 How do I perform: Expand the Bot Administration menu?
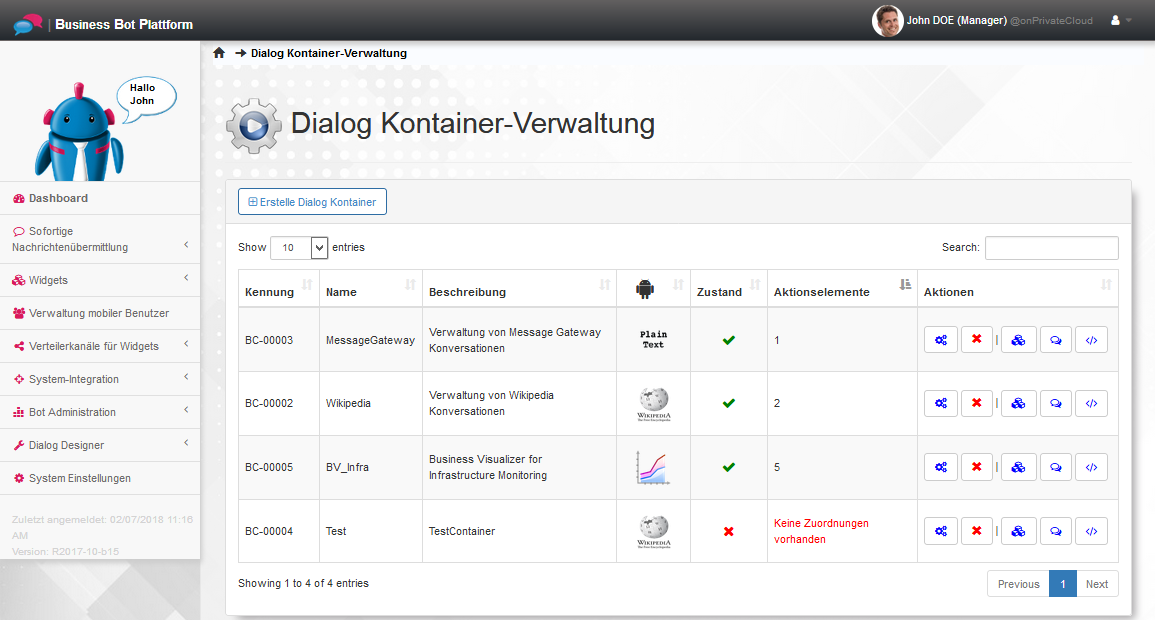(x=100, y=412)
